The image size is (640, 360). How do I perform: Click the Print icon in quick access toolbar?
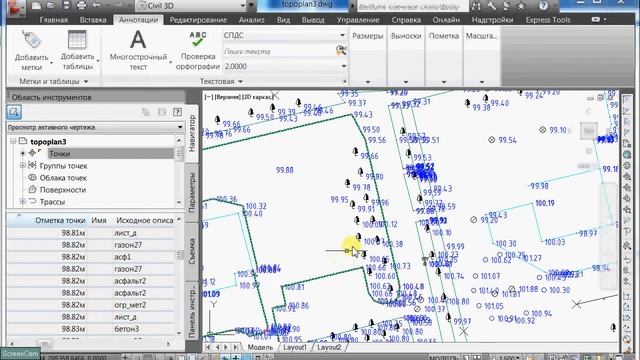pyautogui.click(x=81, y=6)
